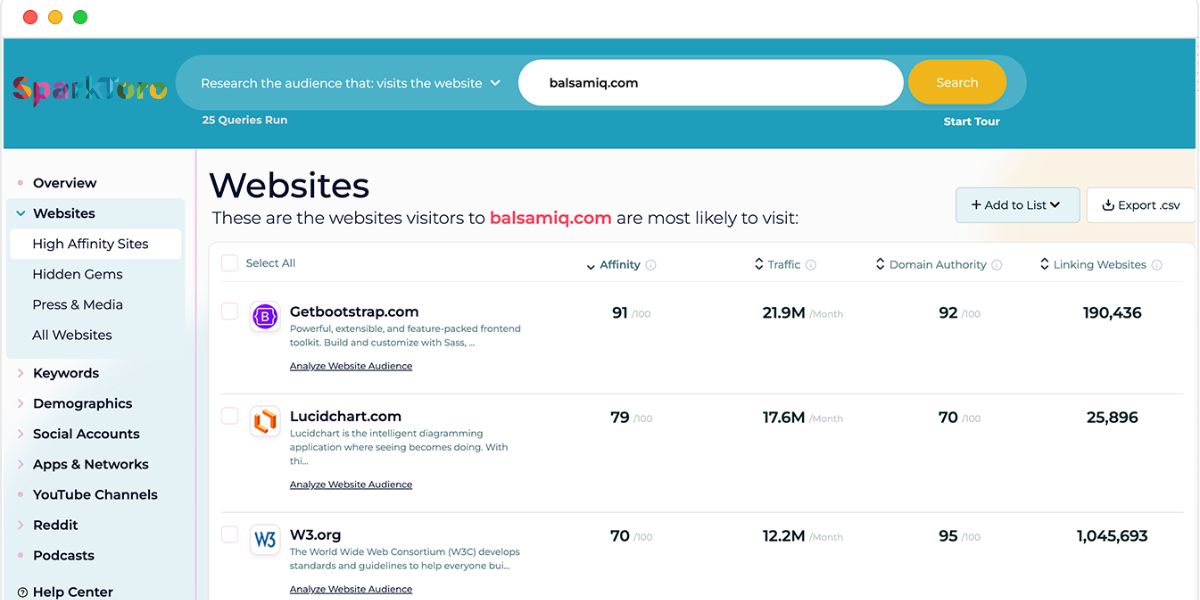Click Export .csv button
Screen dimensions: 1200x600
pos(1141,205)
